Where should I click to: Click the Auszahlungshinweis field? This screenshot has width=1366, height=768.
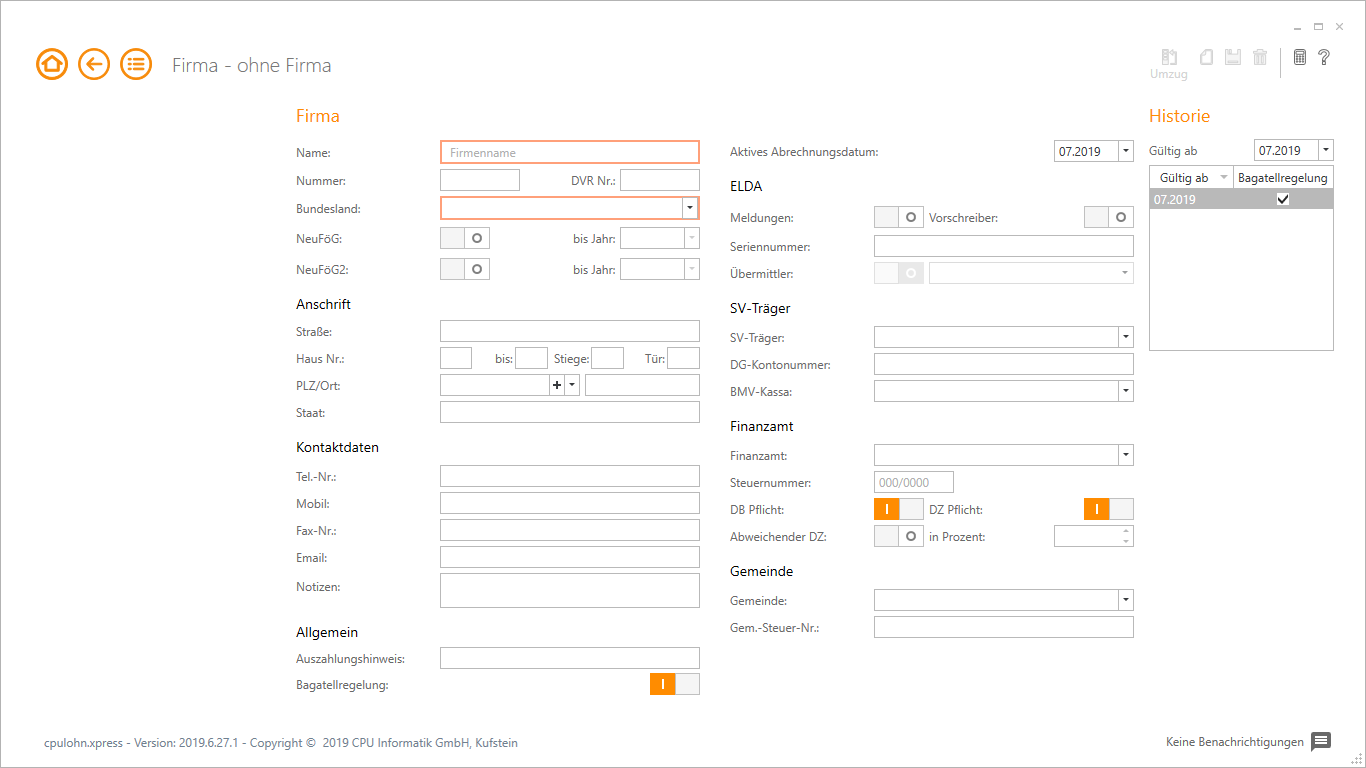(x=570, y=658)
